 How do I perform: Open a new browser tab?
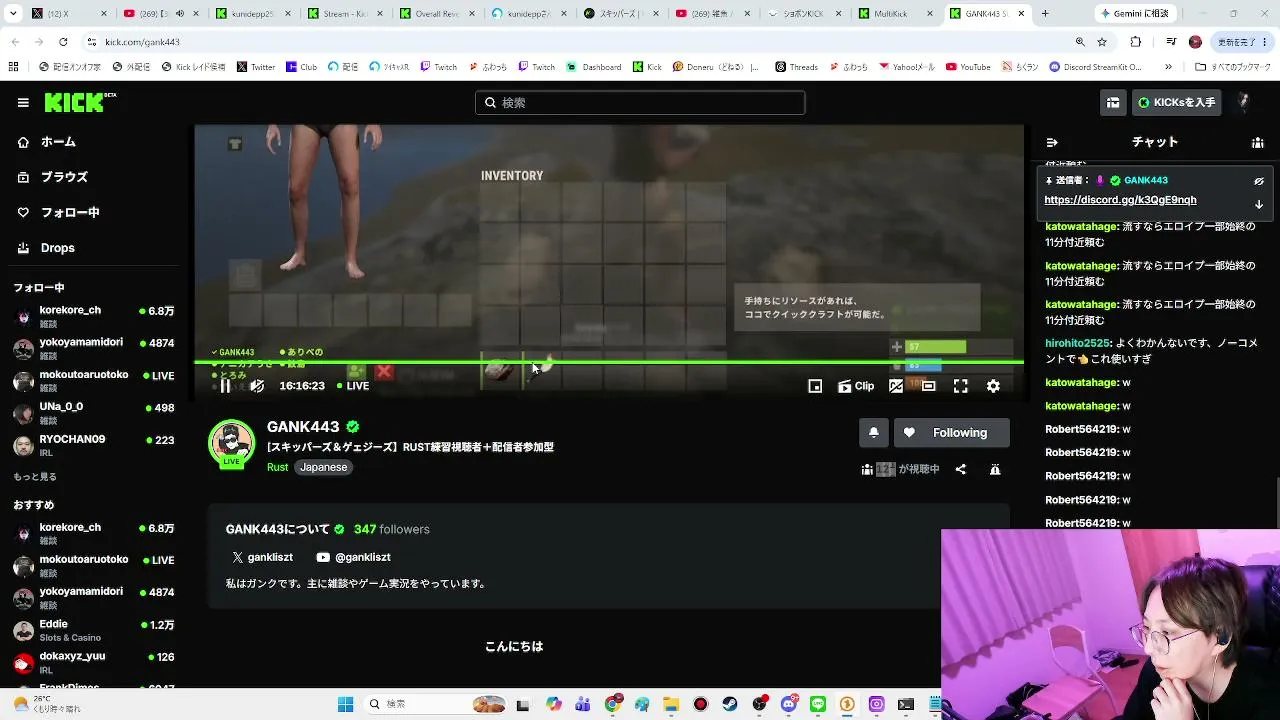[x=1045, y=14]
